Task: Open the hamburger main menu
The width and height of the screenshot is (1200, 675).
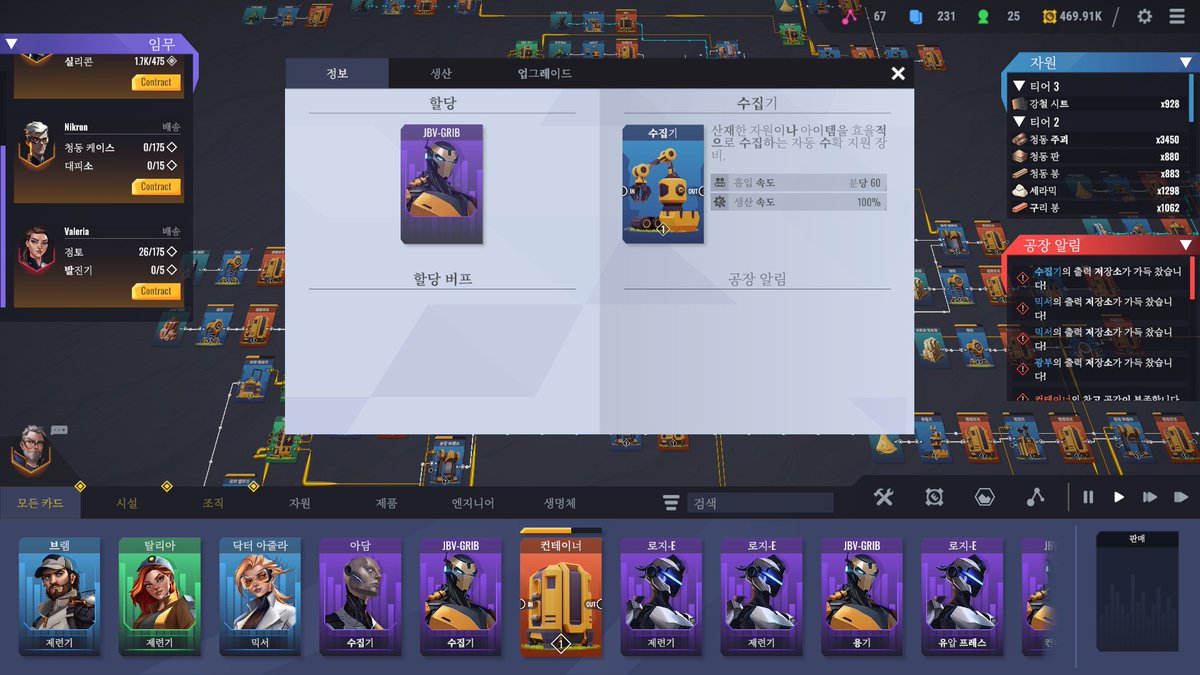Action: coord(1177,16)
